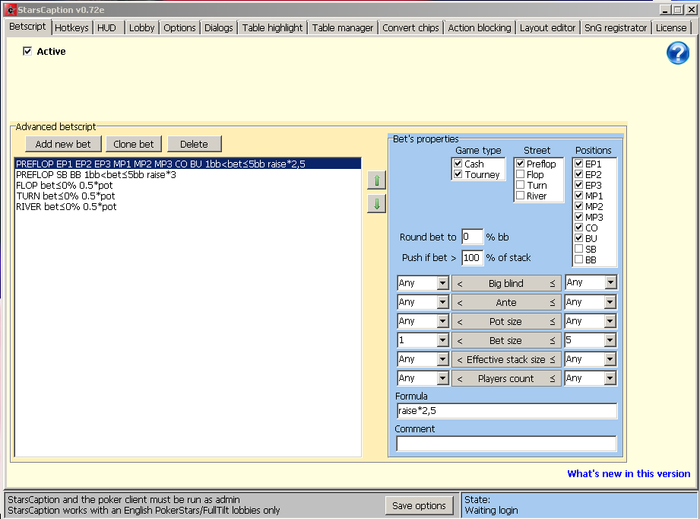This screenshot has height=519, width=700.
Task: Click the StarsCaption title bar app icon
Action: (9, 8)
